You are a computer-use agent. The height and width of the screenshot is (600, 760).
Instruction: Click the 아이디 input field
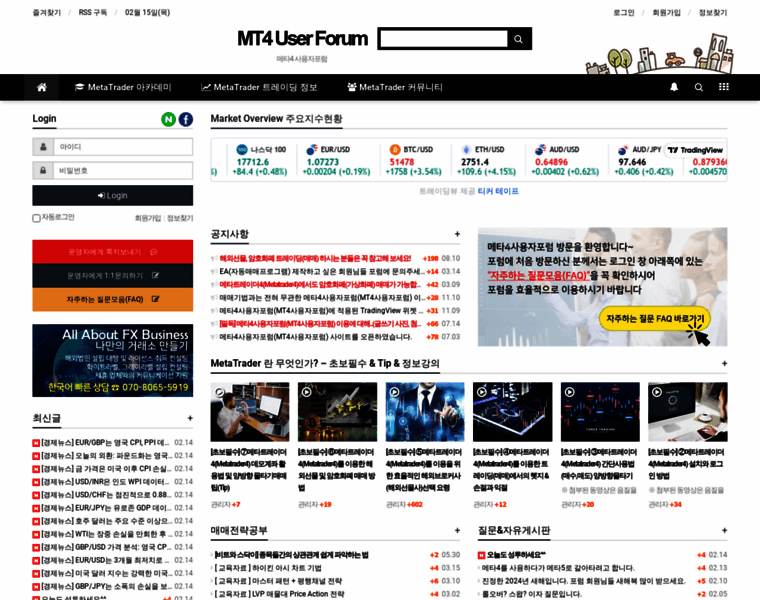pyautogui.click(x=123, y=147)
